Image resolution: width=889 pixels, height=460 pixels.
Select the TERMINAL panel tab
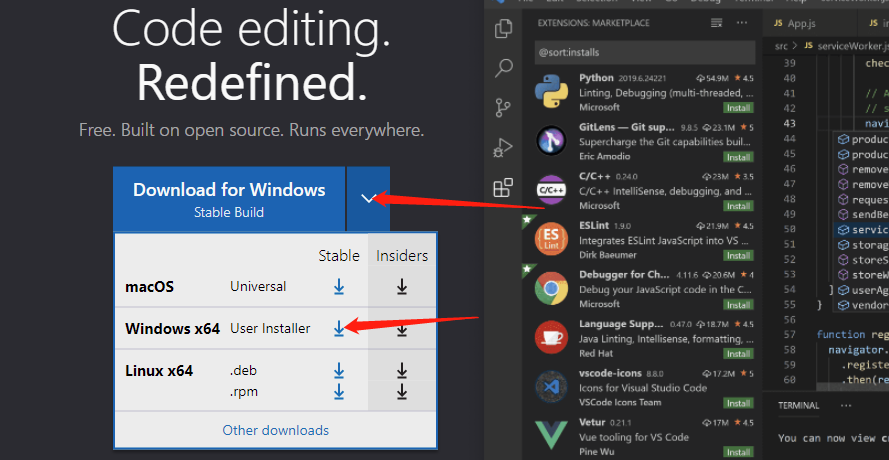[798, 405]
